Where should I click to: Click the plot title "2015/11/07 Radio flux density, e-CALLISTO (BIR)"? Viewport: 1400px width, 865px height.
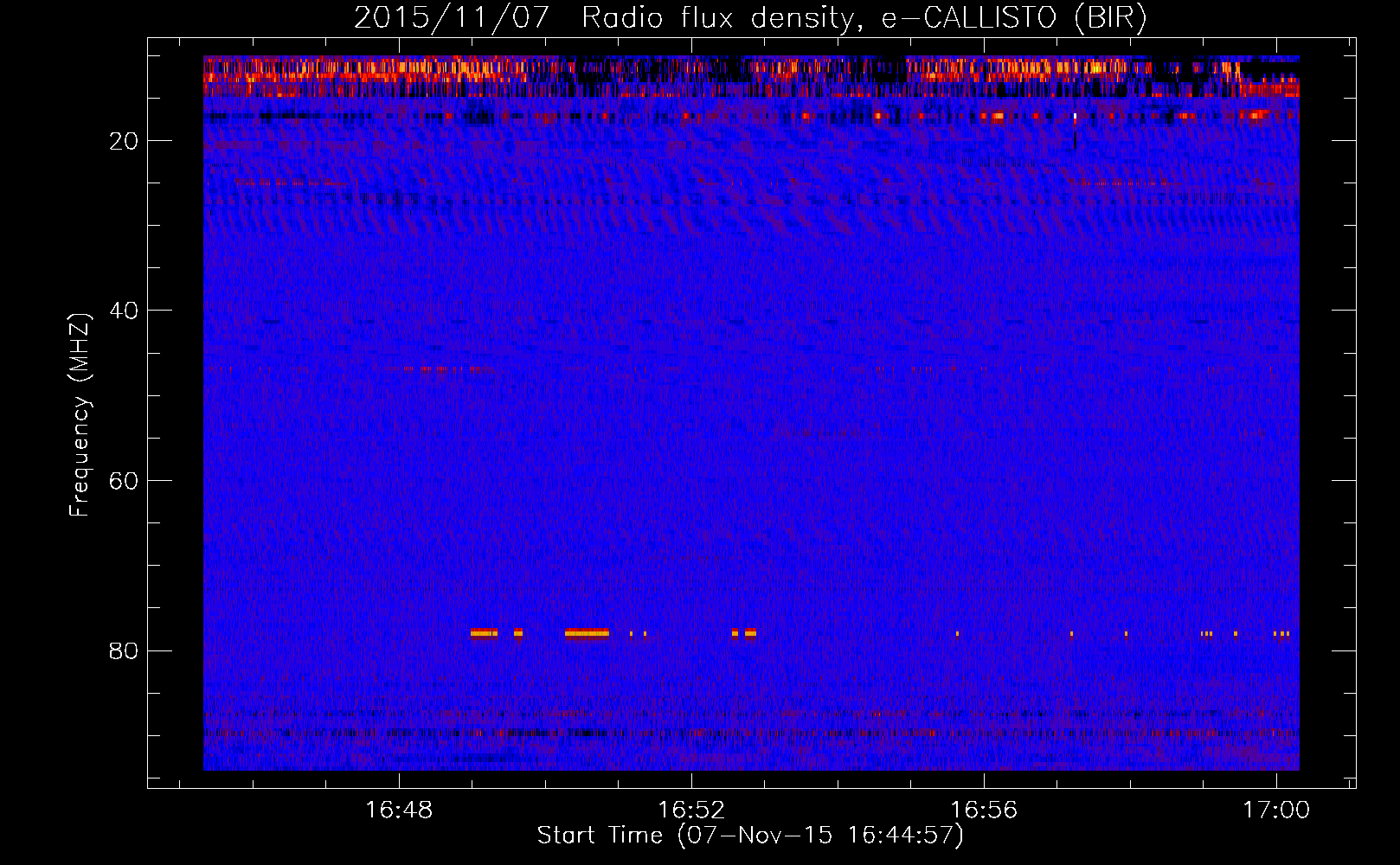pos(750,17)
